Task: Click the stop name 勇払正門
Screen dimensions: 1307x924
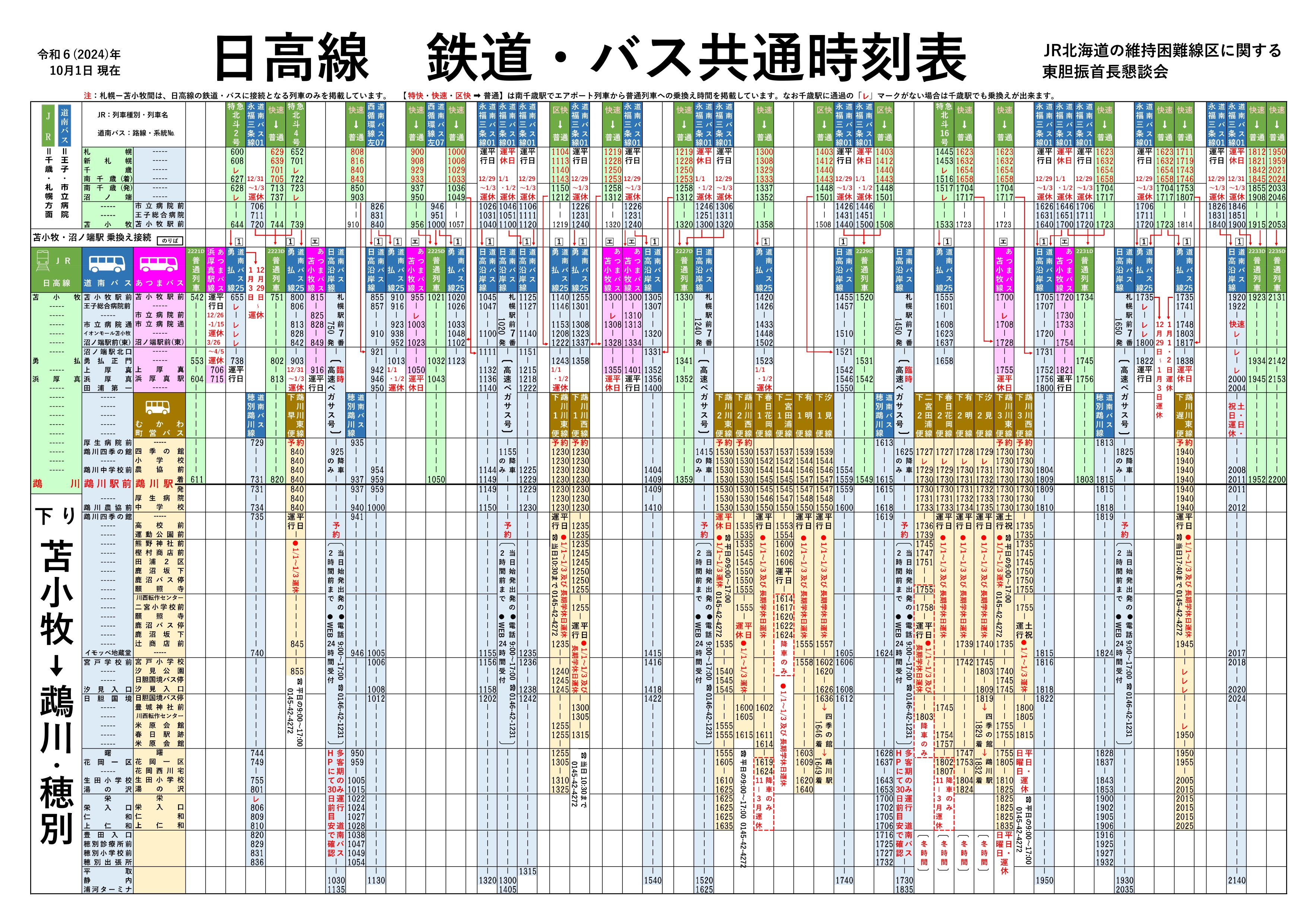Action: click(107, 361)
